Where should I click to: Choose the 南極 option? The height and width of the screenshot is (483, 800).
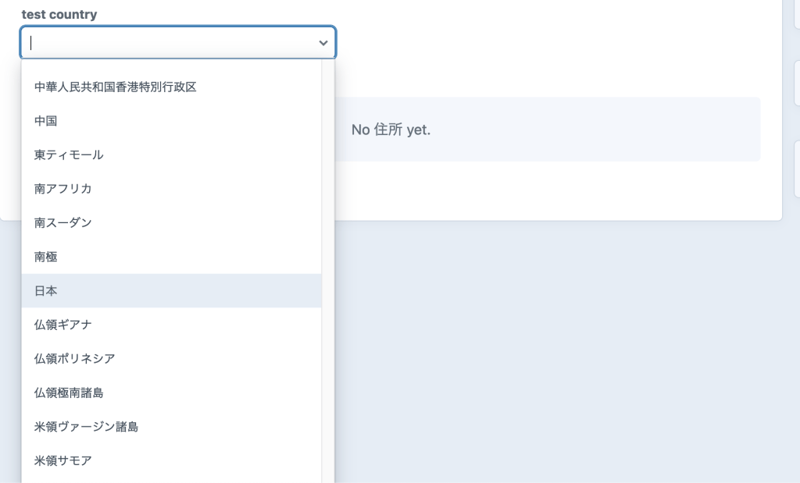46,257
